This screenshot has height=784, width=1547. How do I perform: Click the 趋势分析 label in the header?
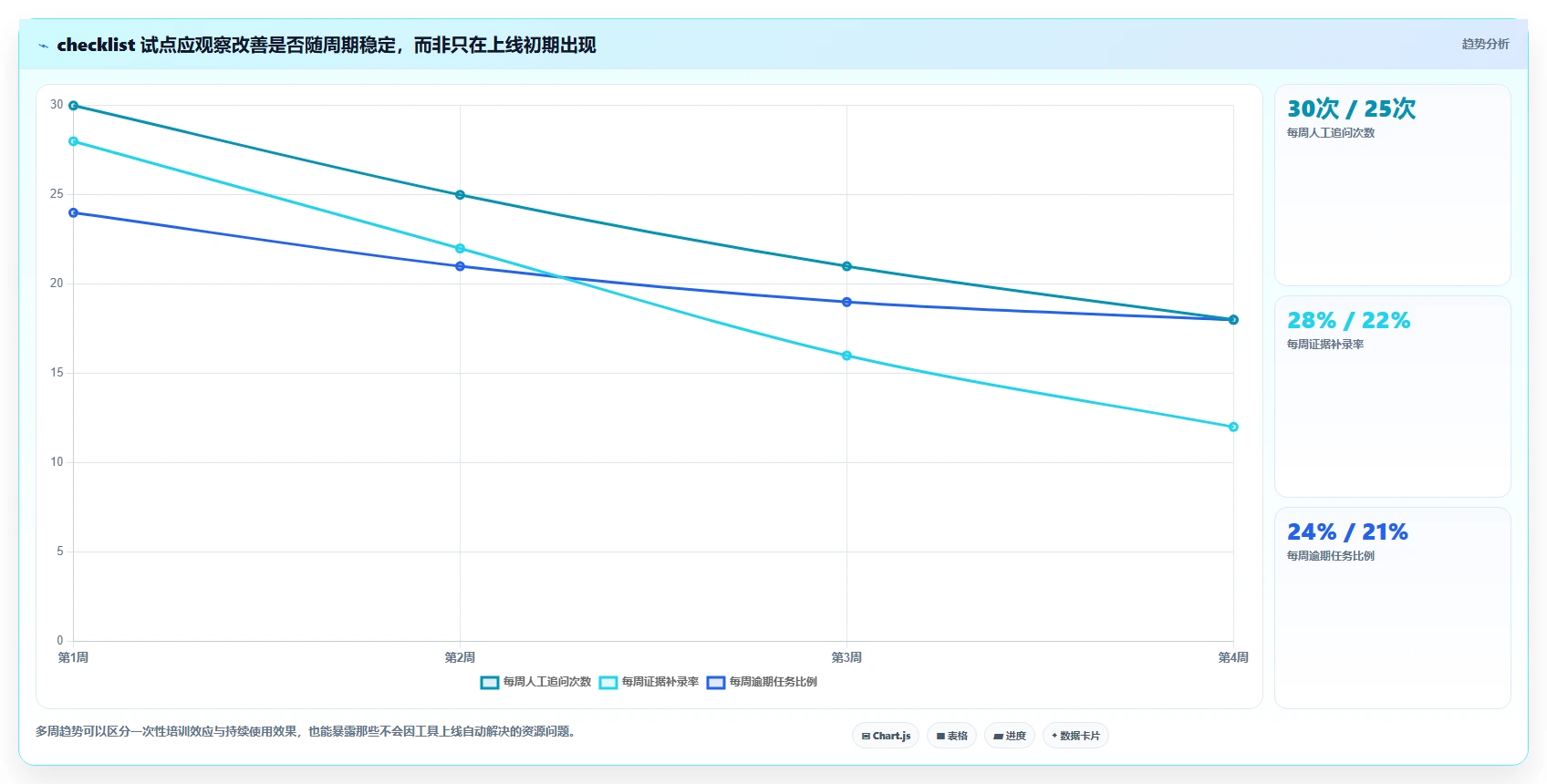1485,44
